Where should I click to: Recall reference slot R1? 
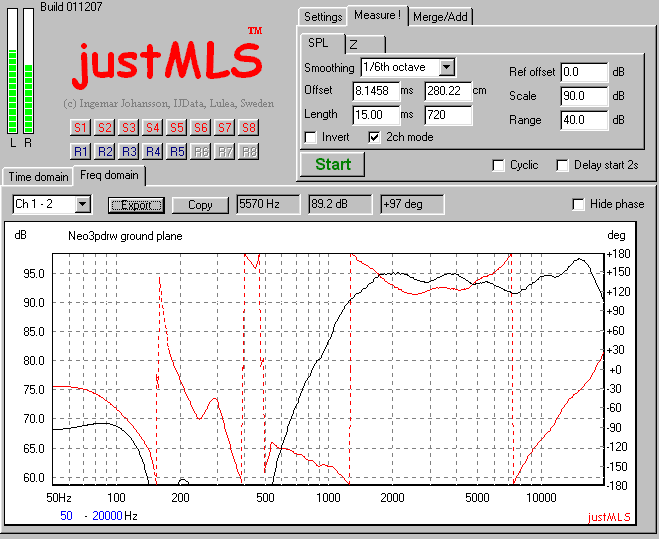click(80, 151)
